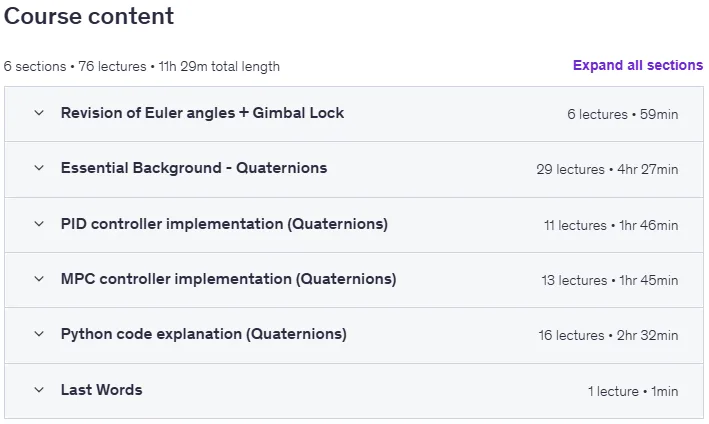
Task: Expand Essential Background - Quaternions chevron
Action: pos(39,168)
